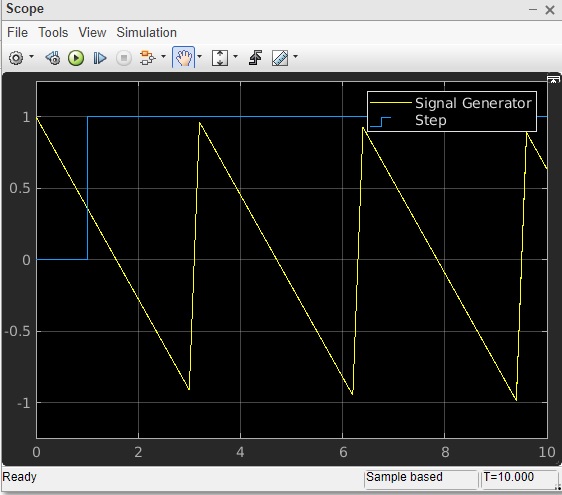Open the Tools menu
562x495 pixels.
pyautogui.click(x=53, y=33)
